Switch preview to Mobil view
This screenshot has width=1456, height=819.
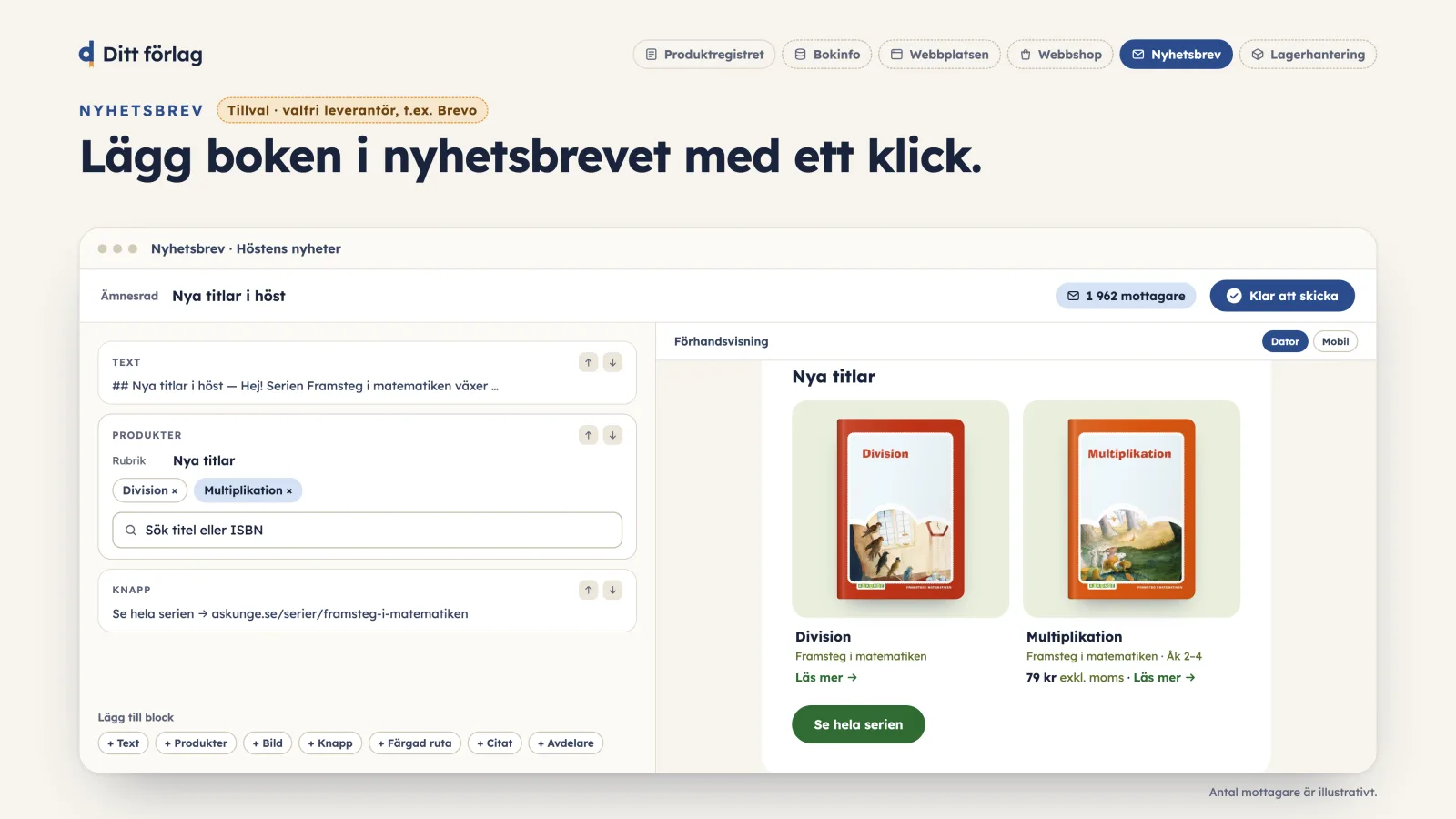click(x=1335, y=341)
